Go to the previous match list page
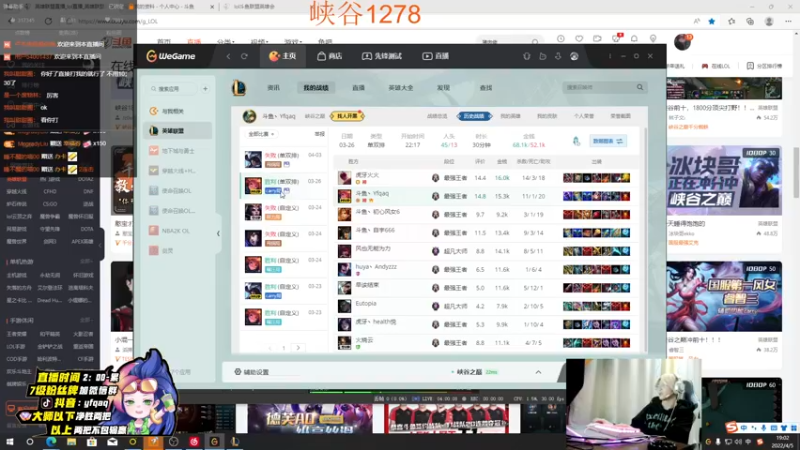Viewport: 800px width, 450px height. click(x=270, y=348)
